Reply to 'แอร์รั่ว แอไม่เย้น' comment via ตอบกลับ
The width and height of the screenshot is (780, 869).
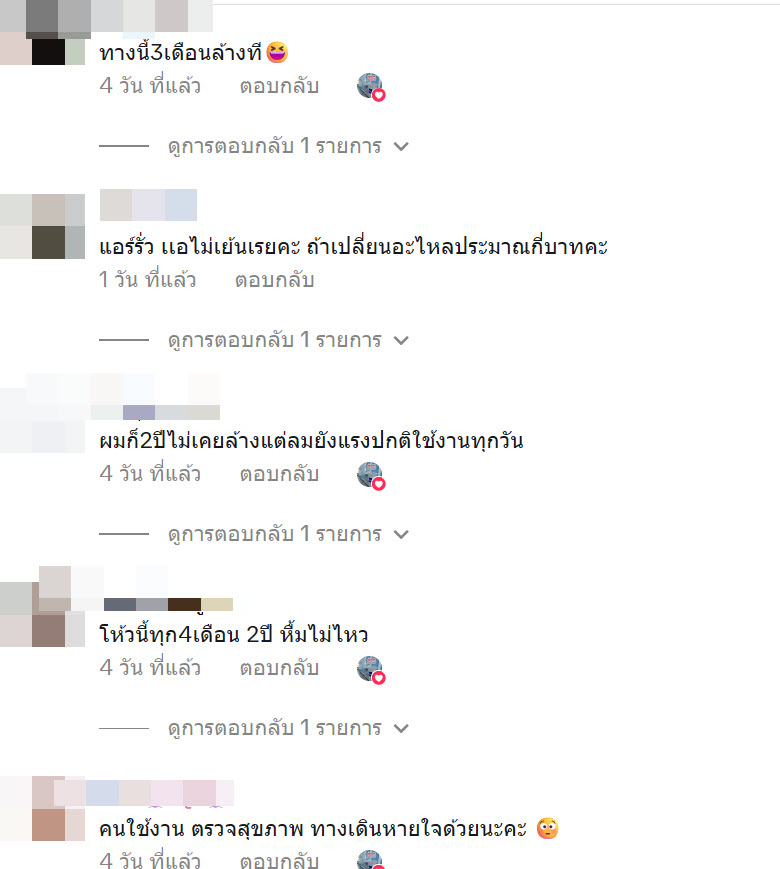pos(275,280)
